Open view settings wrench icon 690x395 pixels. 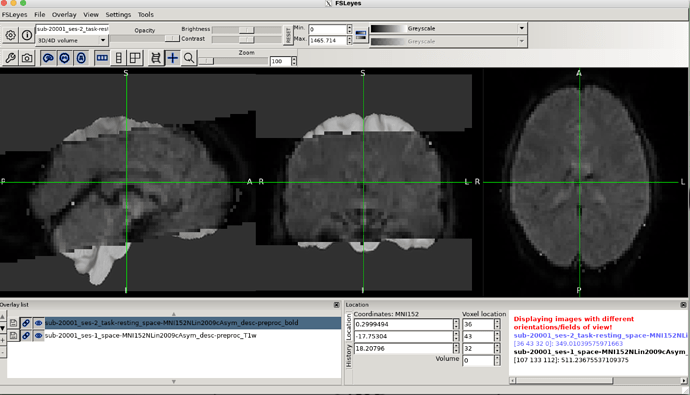(11, 58)
